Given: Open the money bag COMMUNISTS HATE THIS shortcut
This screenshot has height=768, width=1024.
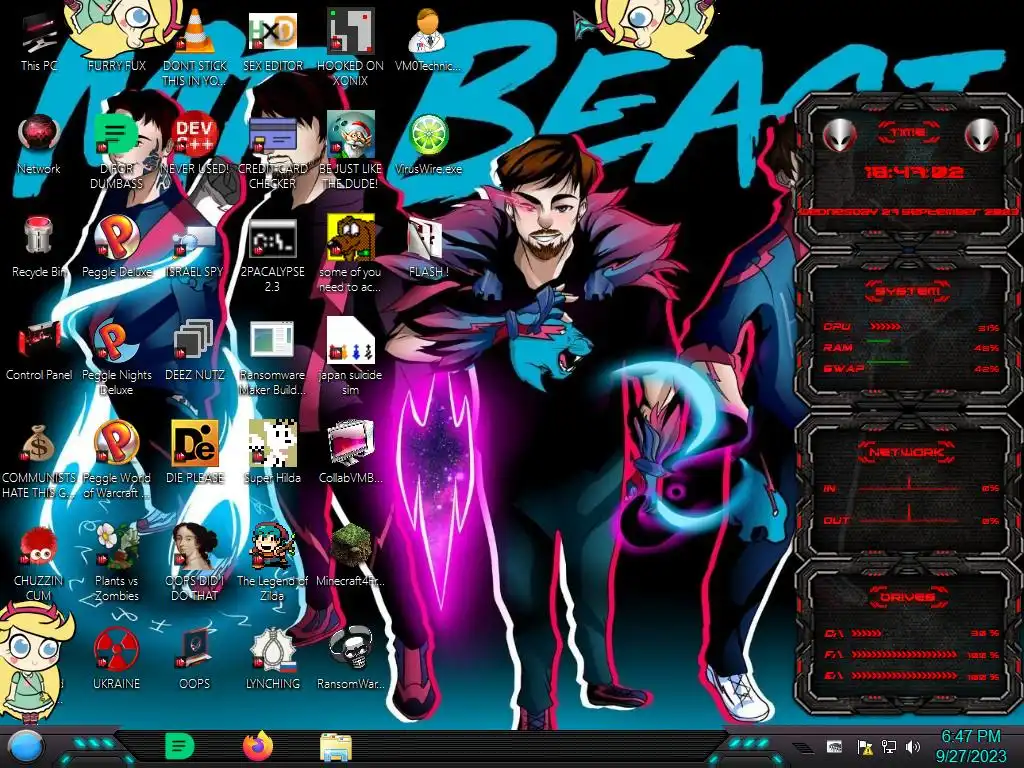Looking at the screenshot, I should (x=39, y=444).
